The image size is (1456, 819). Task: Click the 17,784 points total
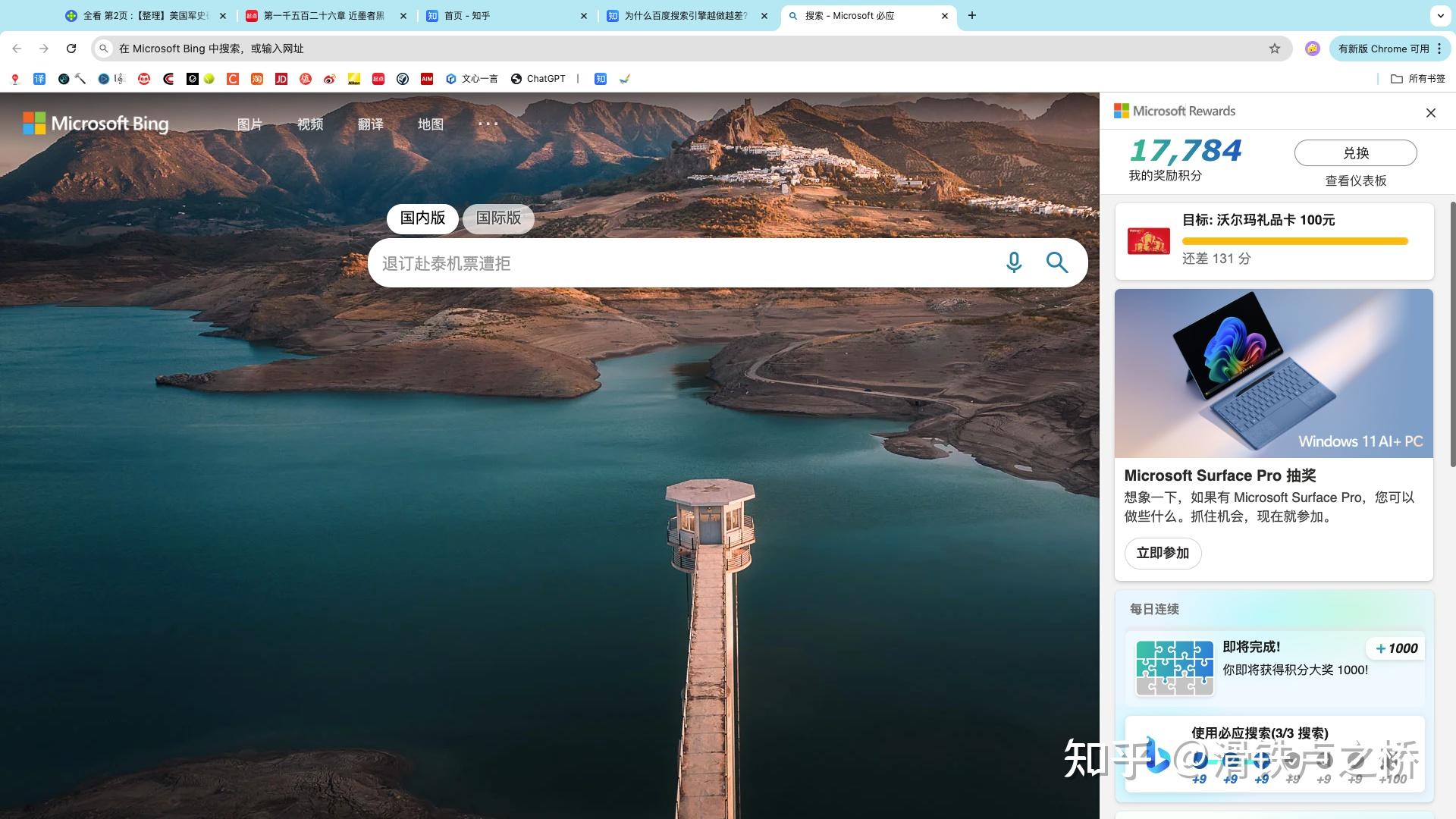1185,150
